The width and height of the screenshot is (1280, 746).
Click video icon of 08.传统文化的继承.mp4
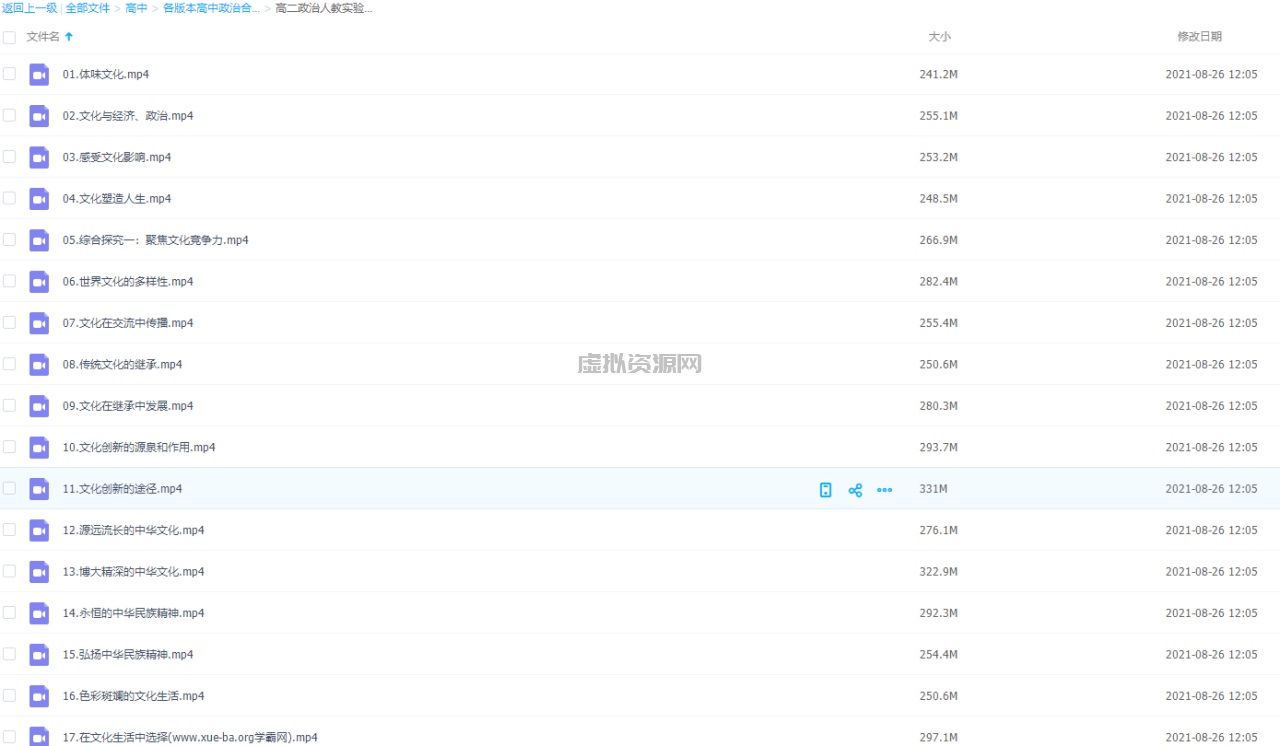tap(39, 364)
